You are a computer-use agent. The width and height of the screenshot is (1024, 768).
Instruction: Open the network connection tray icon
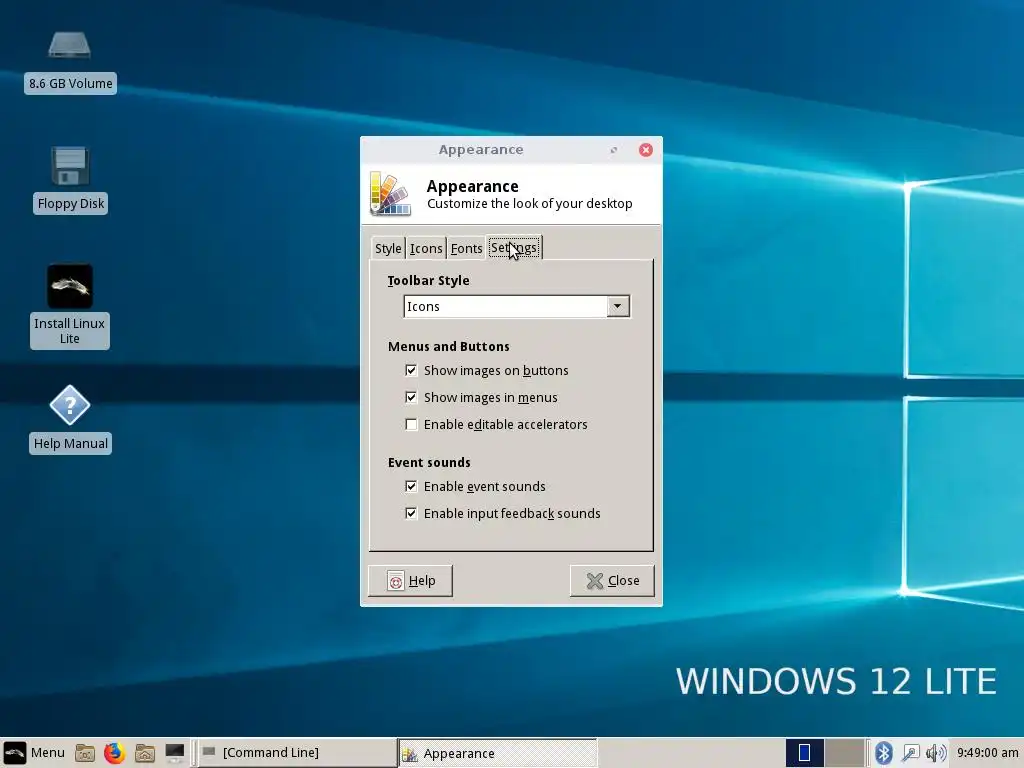click(910, 753)
